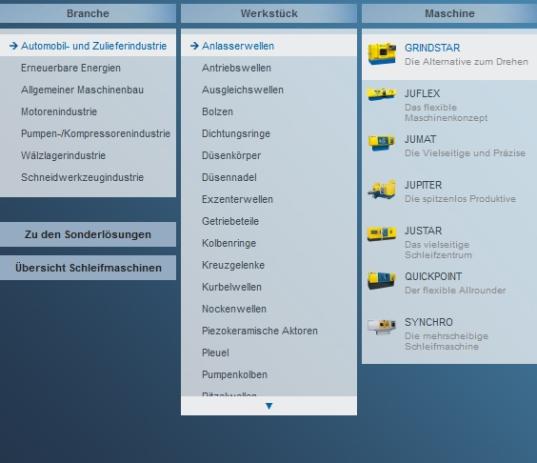Pick Motorenindustrie from Branche list
Screen dimensions: 537x463
[x=59, y=112]
